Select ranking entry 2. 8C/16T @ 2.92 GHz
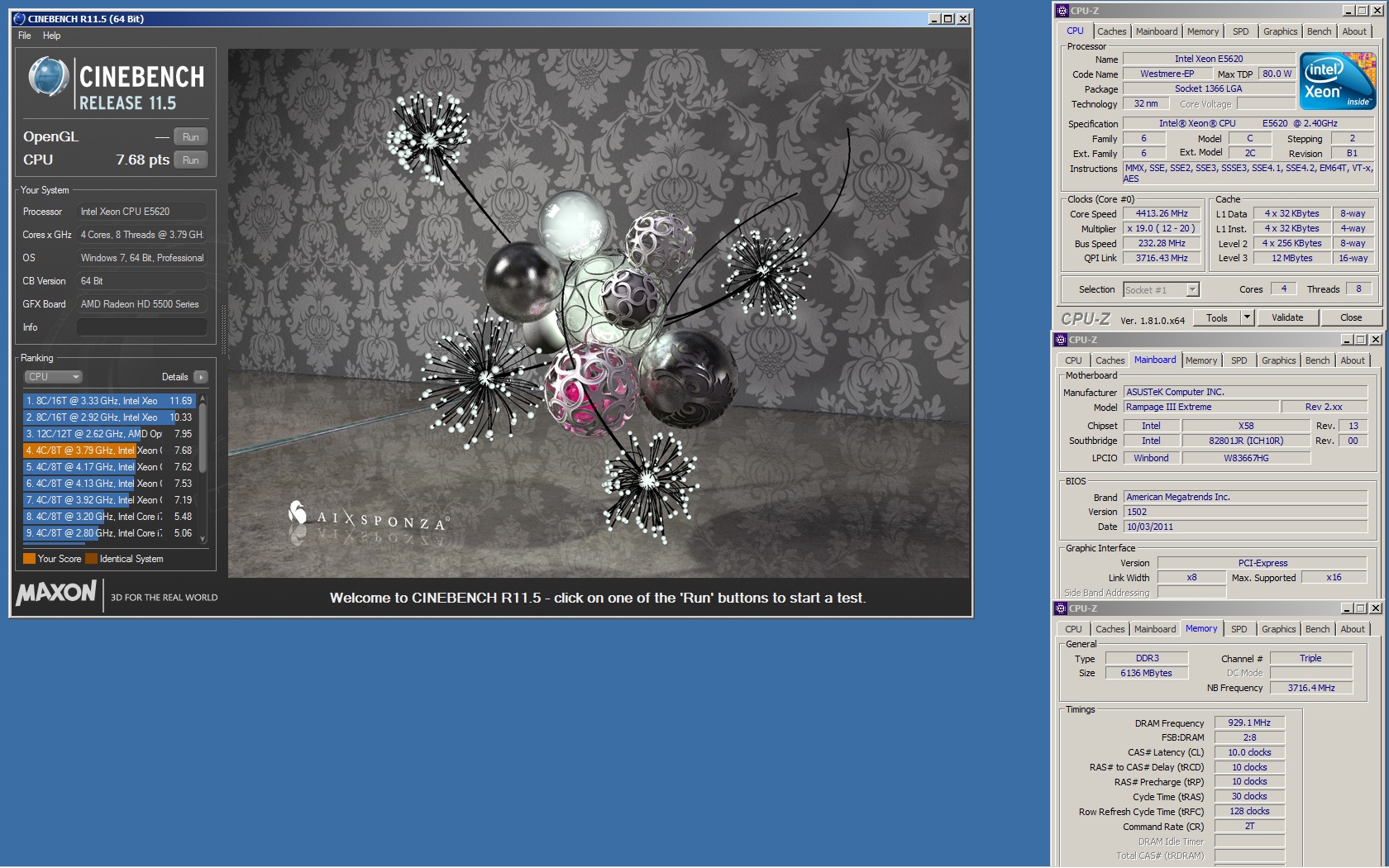This screenshot has width=1389, height=868. tap(108, 417)
